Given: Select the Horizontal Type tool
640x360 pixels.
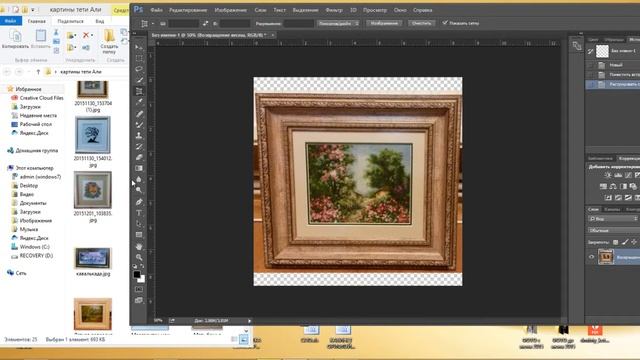Looking at the screenshot, I should (x=139, y=213).
